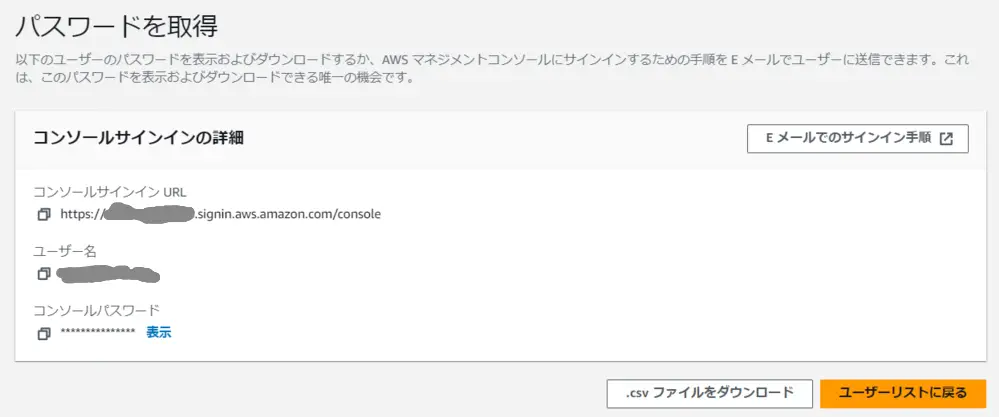Download the .csv ファイル credentials
This screenshot has width=999, height=417.
[x=710, y=393]
